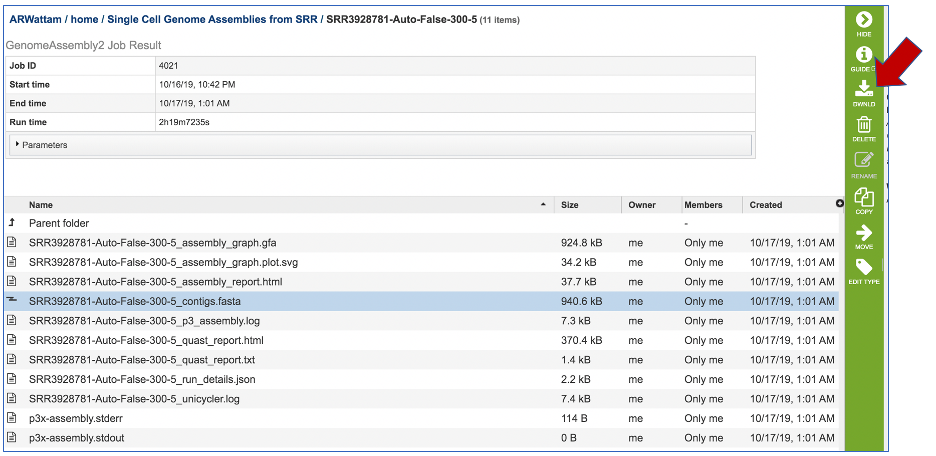Toggle Name column sort arrow

tap(543, 205)
